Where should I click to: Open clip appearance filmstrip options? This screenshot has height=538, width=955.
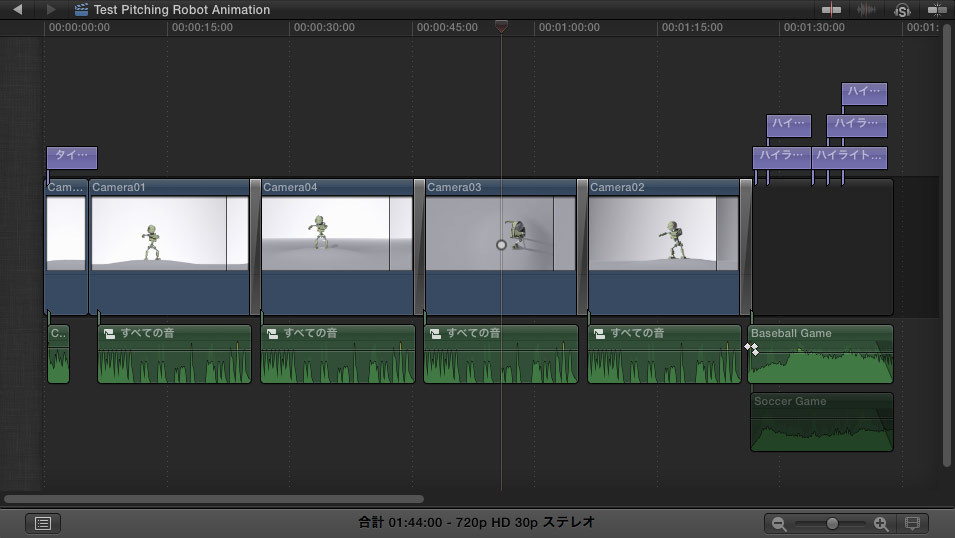coord(912,523)
